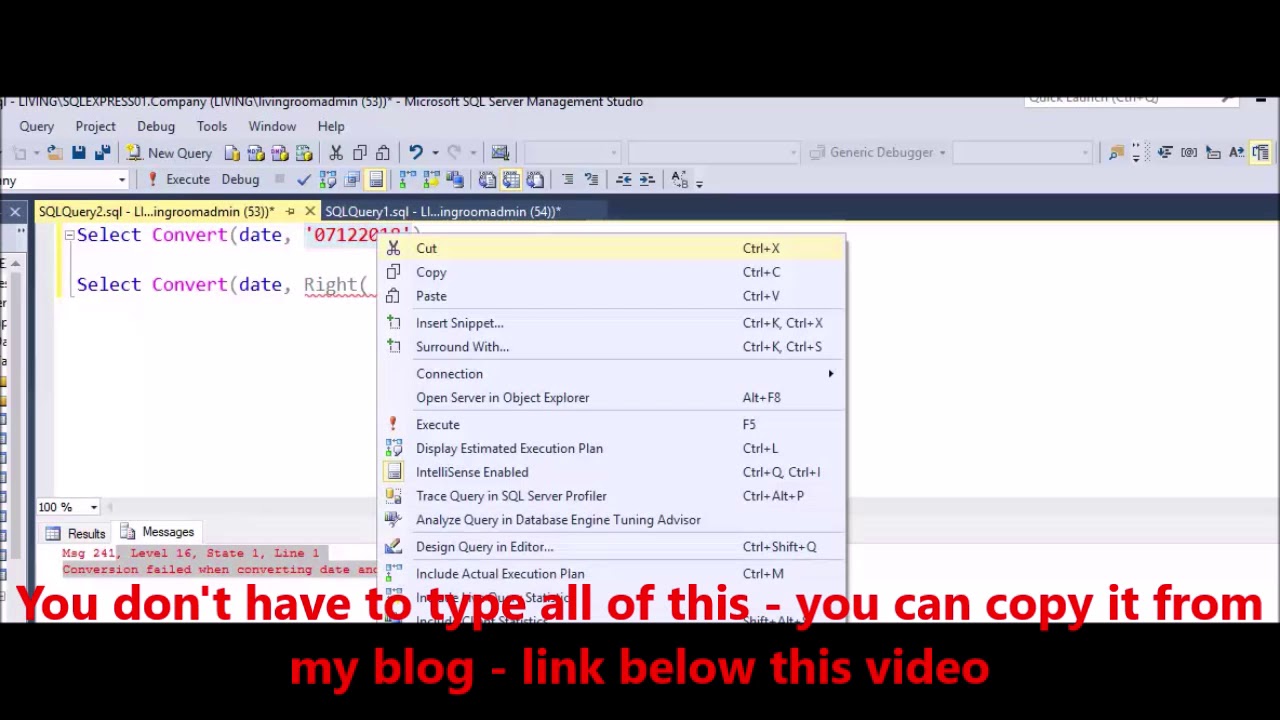Open the 100 % zoom dropdown
The image size is (1280, 720).
click(94, 507)
